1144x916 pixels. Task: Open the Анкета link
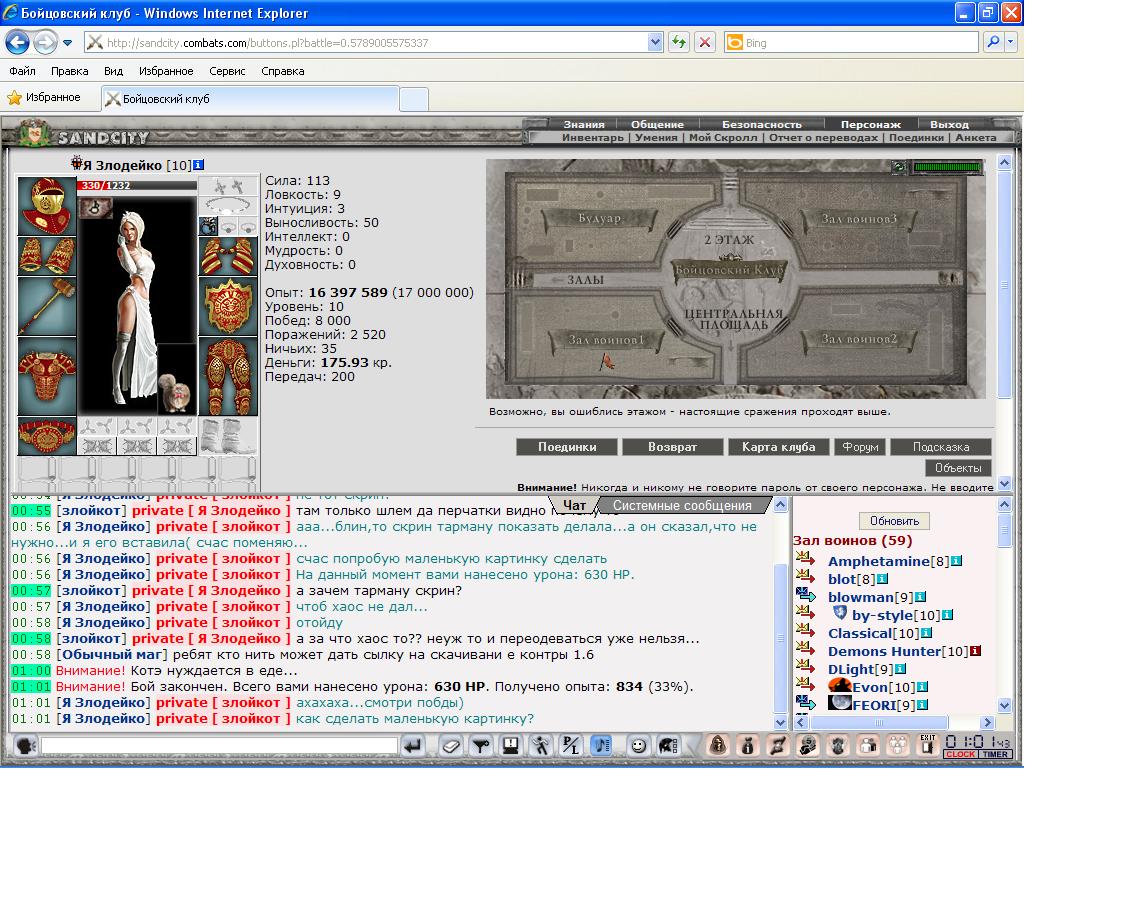point(975,137)
